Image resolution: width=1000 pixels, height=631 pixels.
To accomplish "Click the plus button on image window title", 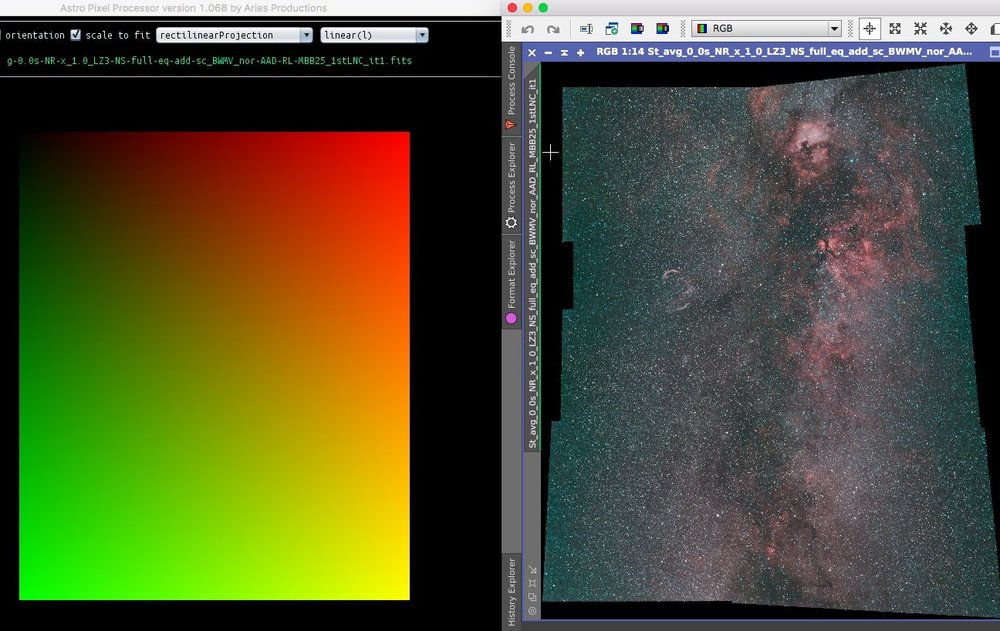I will pyautogui.click(x=580, y=52).
